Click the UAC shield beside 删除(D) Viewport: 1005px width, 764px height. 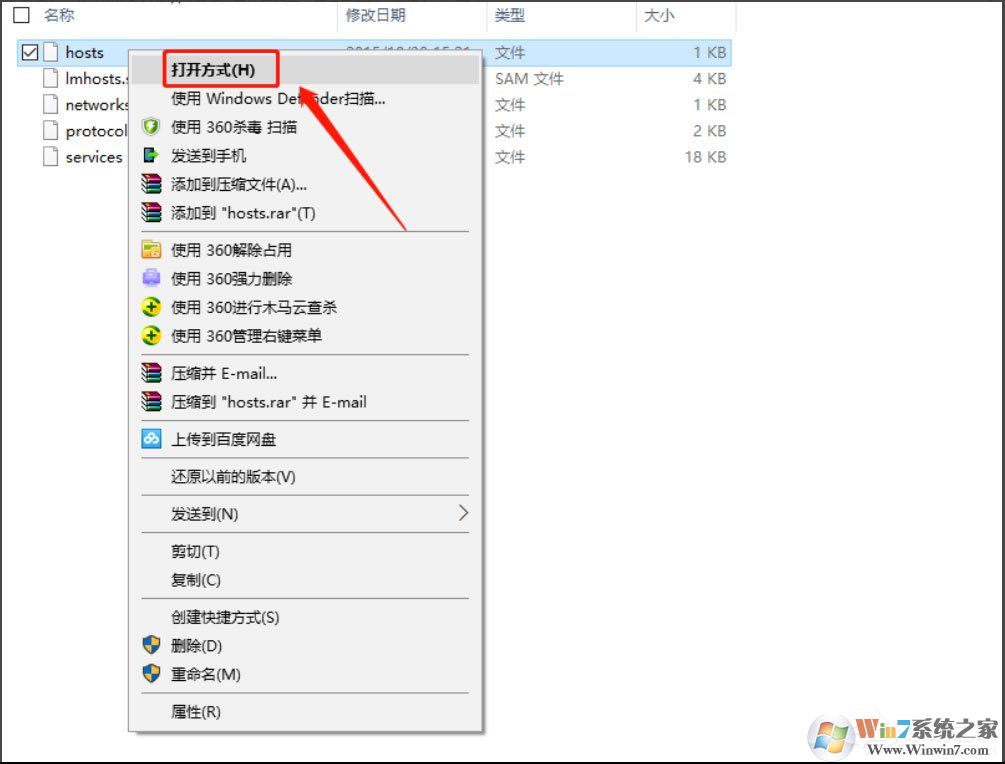tap(151, 645)
